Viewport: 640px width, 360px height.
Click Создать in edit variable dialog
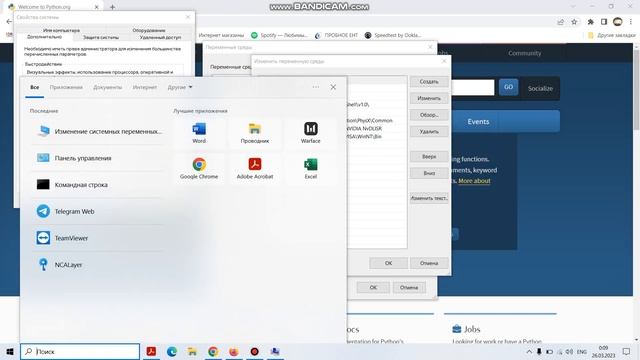pyautogui.click(x=429, y=82)
